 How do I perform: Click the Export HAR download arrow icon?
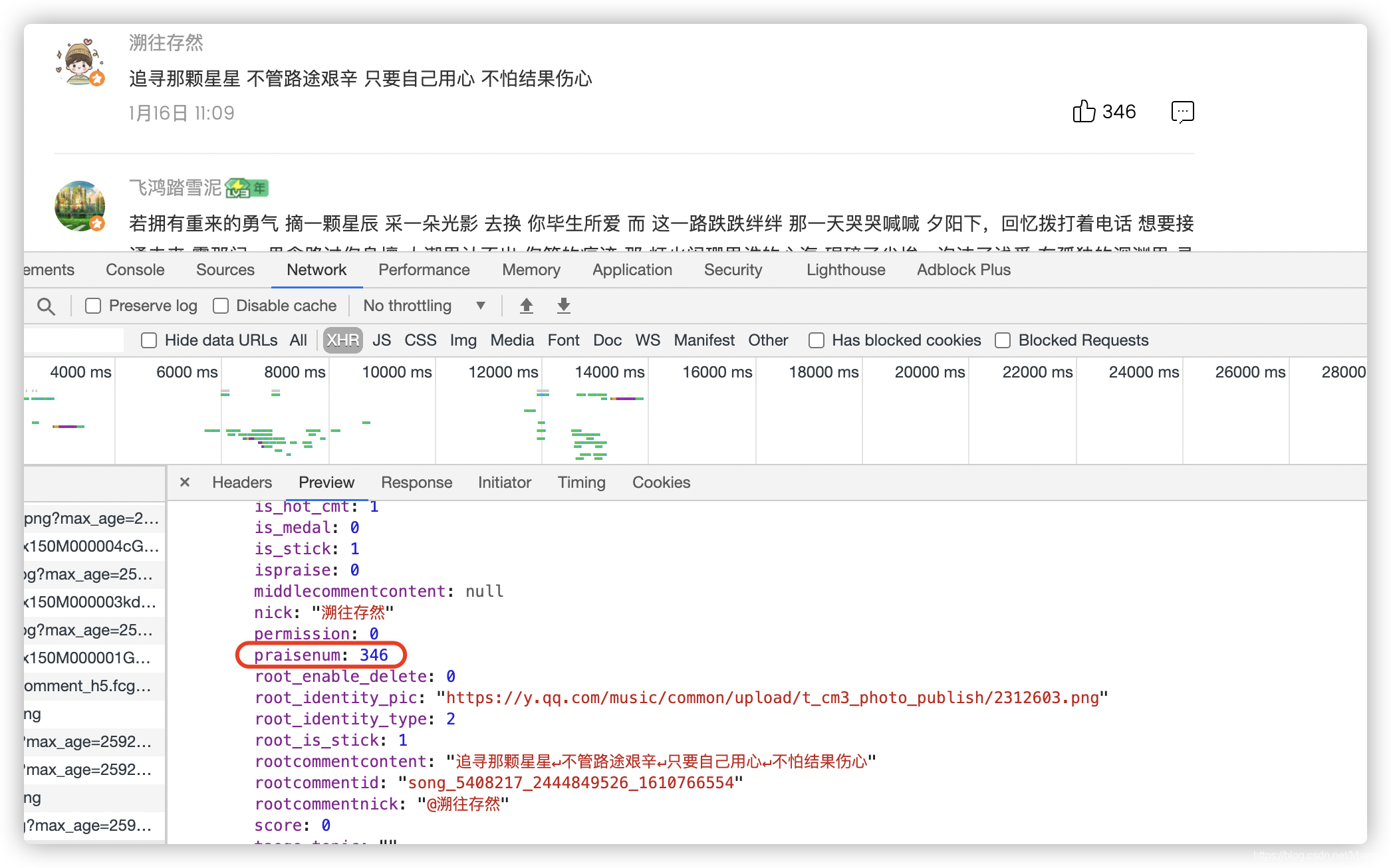tap(563, 306)
